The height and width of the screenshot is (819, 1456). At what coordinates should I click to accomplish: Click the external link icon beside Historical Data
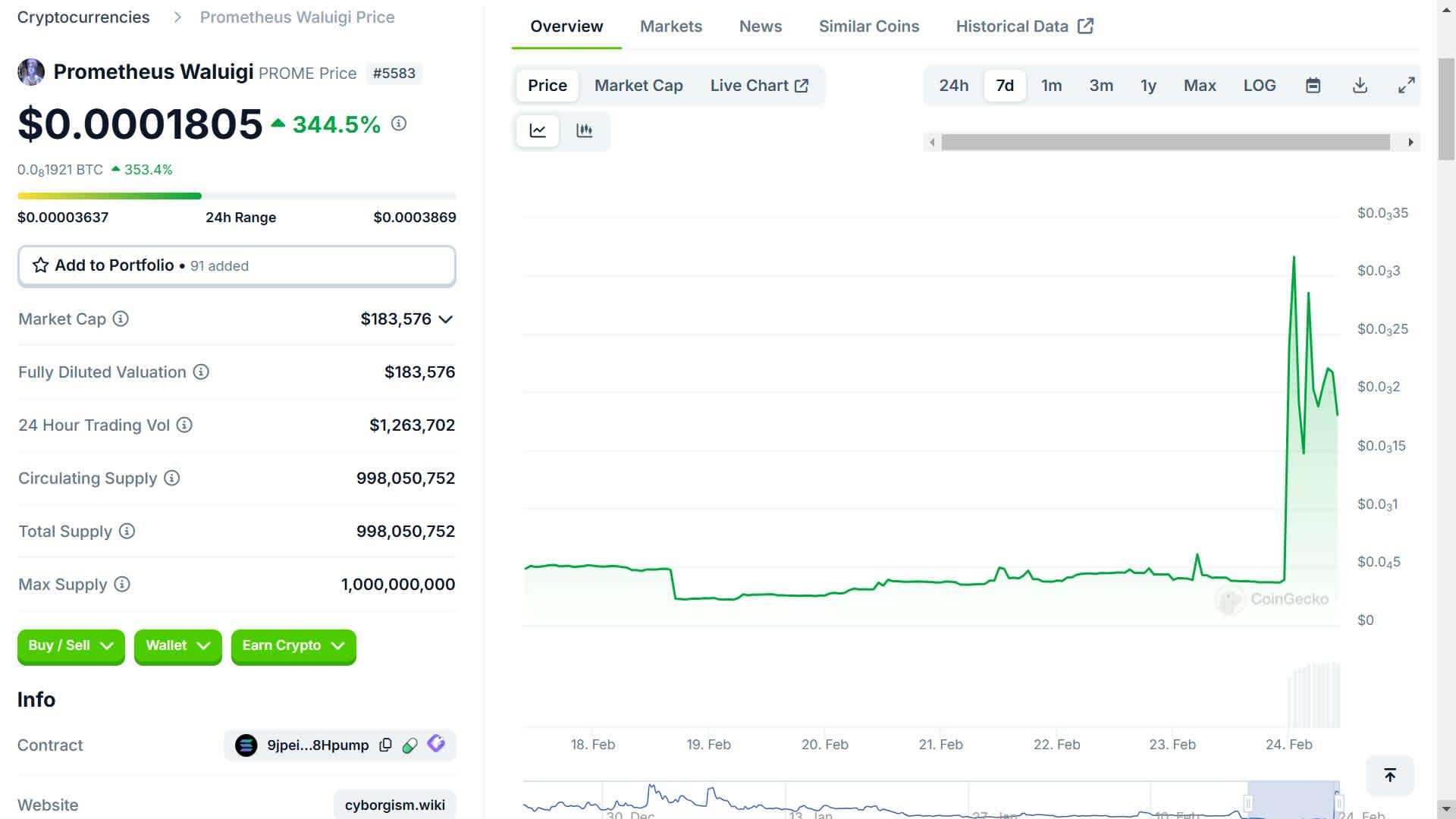(1085, 27)
